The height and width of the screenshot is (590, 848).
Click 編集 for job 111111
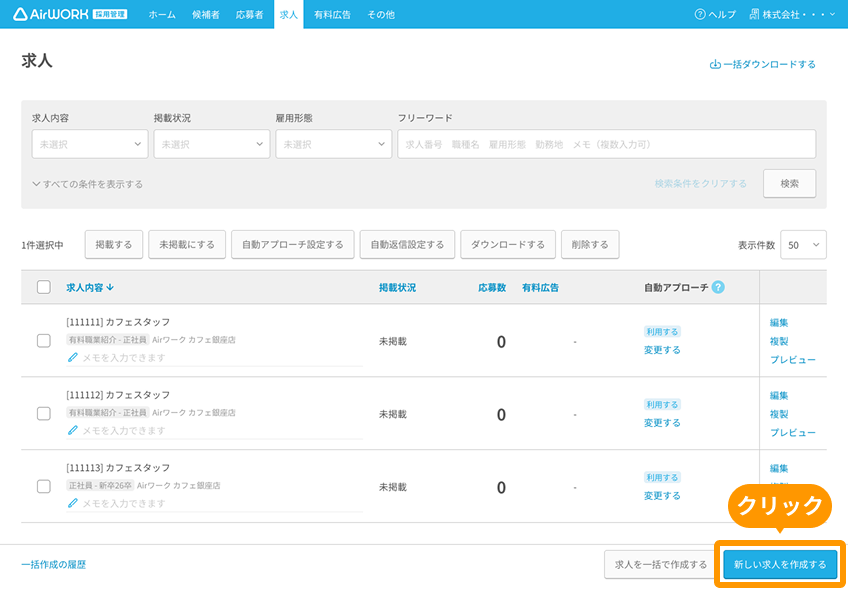pyautogui.click(x=779, y=323)
